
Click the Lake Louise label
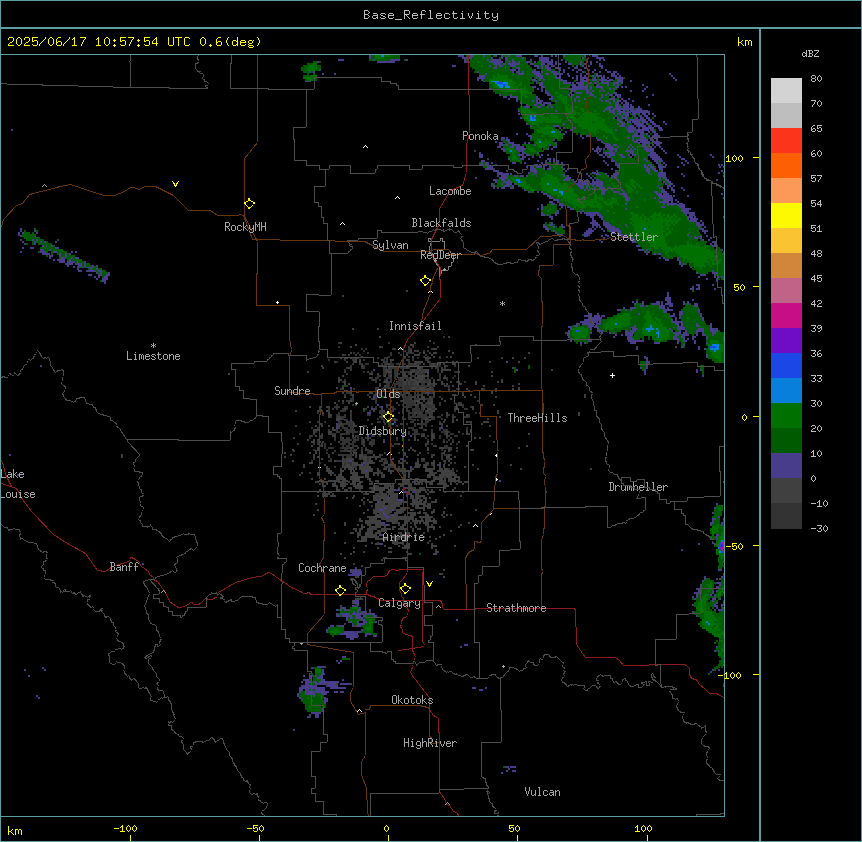click(18, 484)
